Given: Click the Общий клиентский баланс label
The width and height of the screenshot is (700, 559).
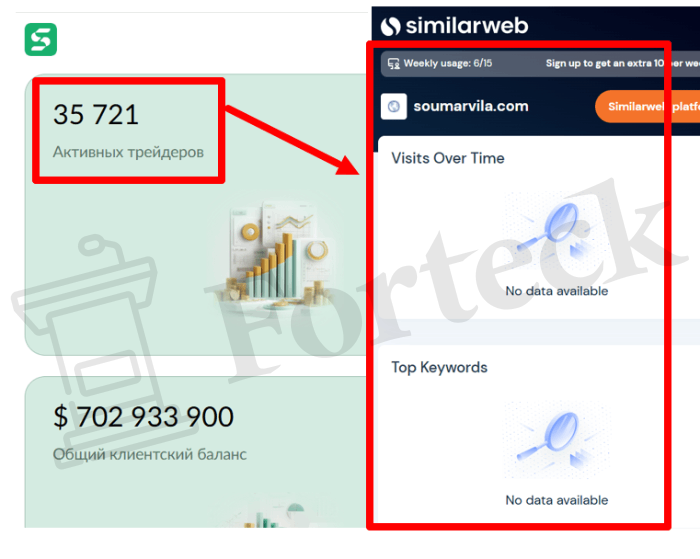Looking at the screenshot, I should point(150,455).
